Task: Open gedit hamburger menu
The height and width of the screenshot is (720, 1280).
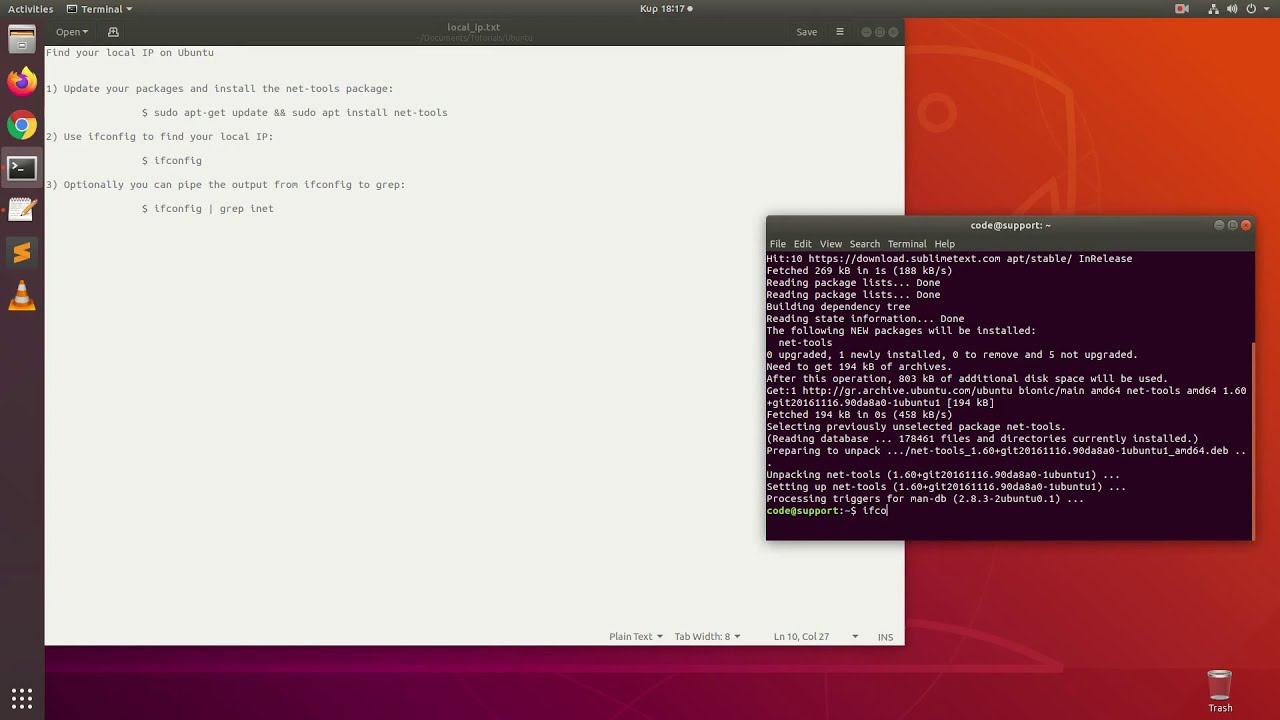Action: [x=840, y=32]
